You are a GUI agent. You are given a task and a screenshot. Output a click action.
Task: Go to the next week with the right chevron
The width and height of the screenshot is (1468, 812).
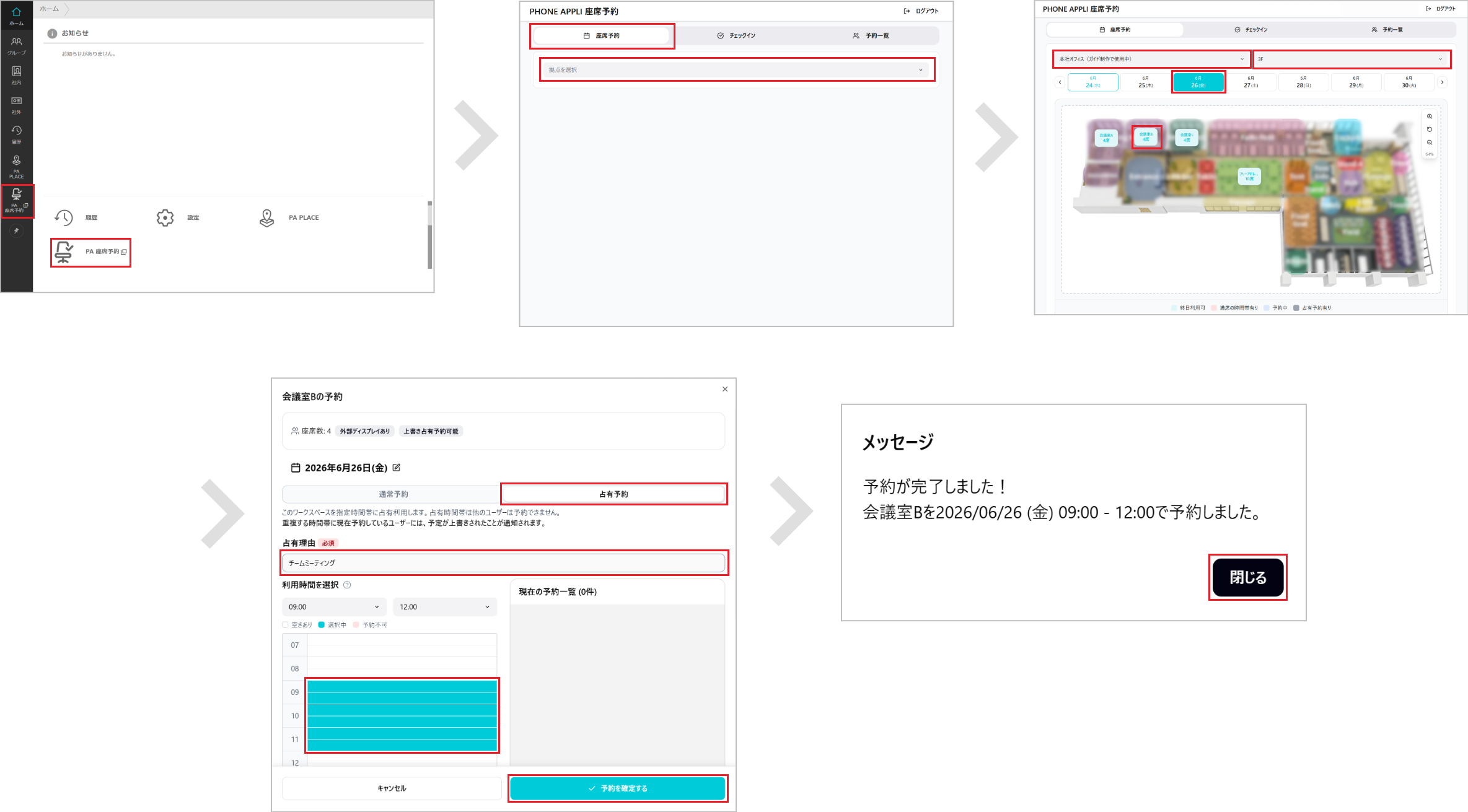point(1442,82)
